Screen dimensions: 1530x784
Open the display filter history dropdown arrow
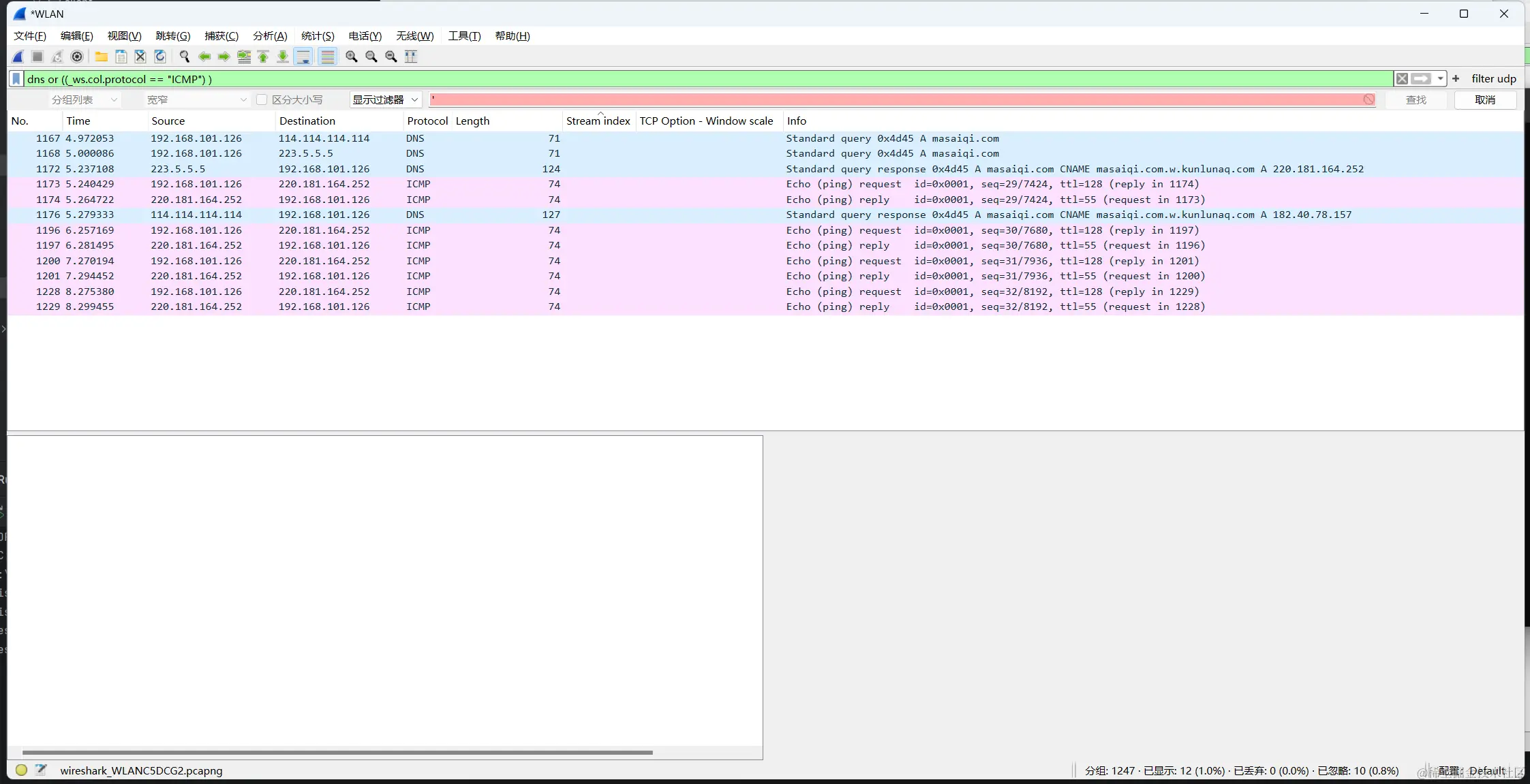[1440, 79]
